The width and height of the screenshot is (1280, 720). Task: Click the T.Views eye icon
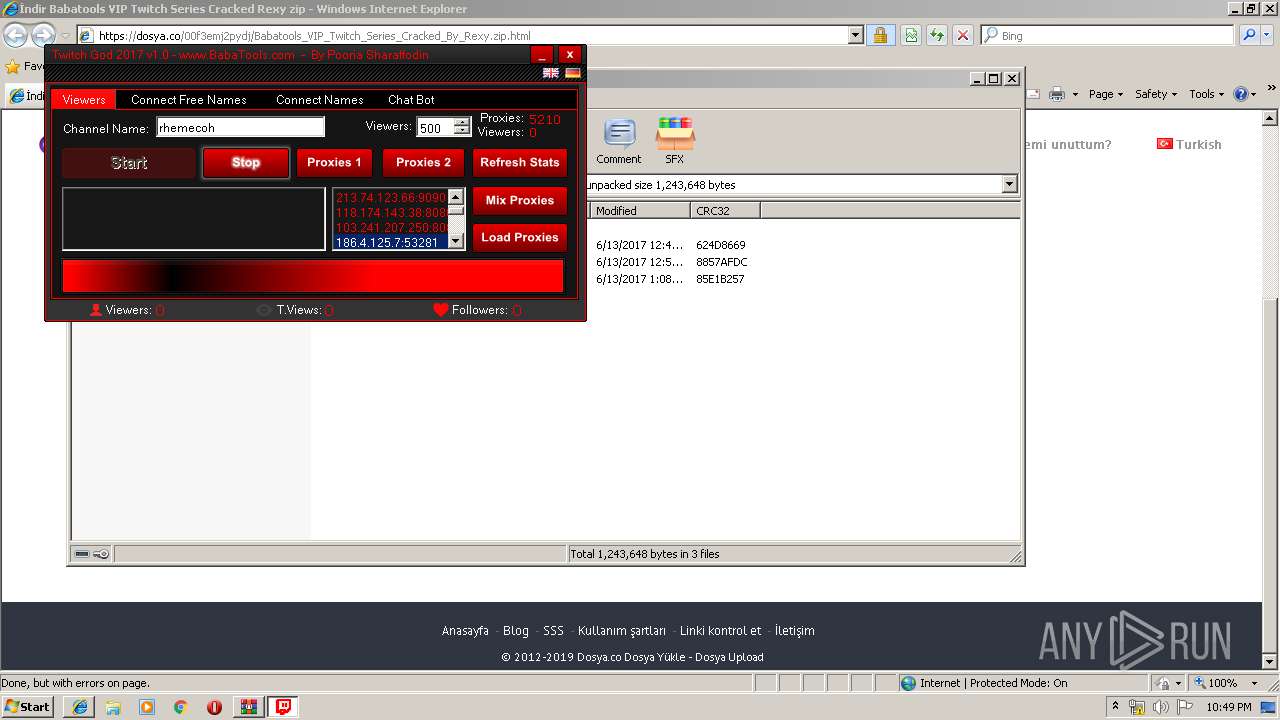click(264, 310)
